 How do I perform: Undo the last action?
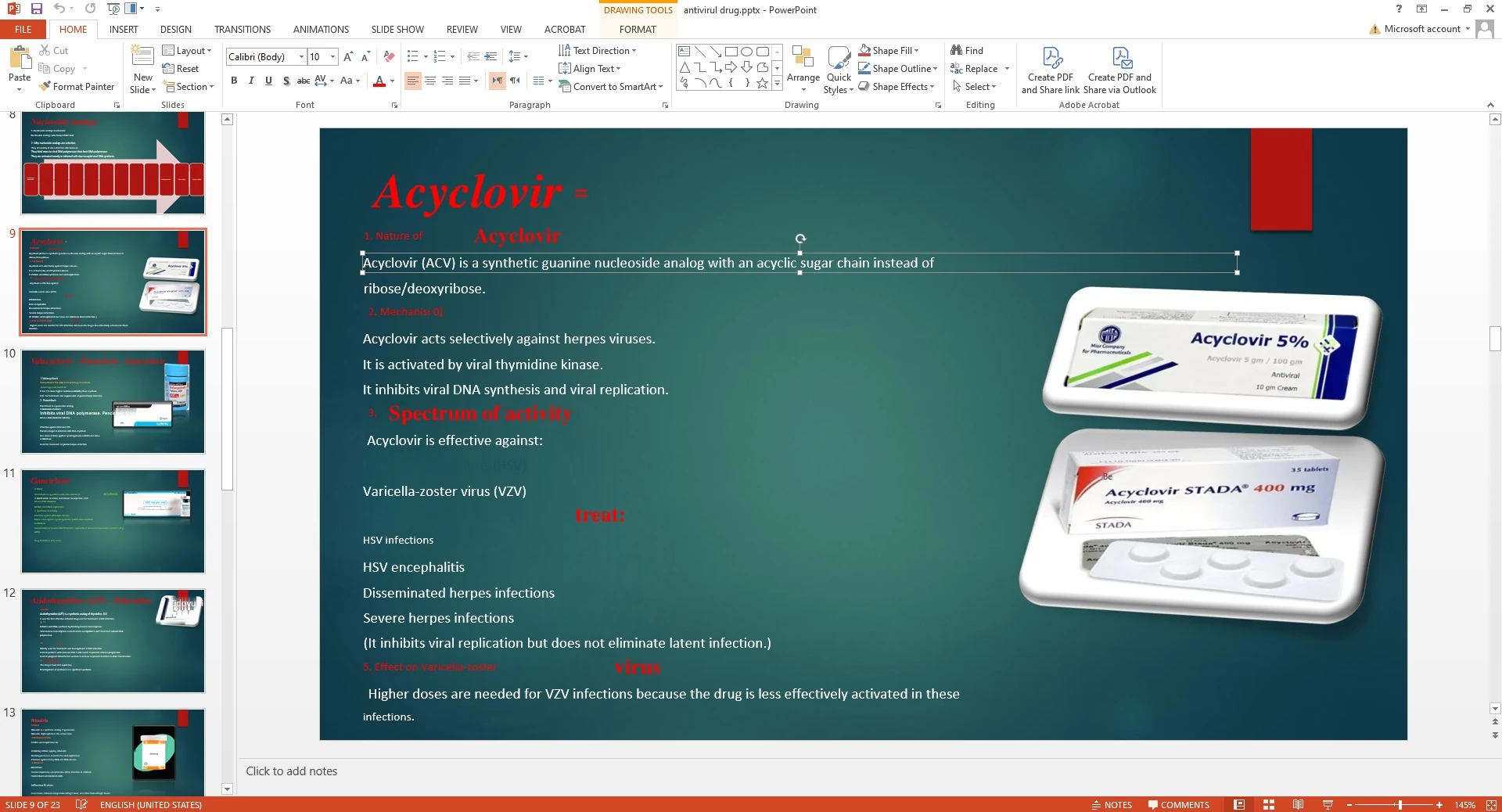click(59, 9)
